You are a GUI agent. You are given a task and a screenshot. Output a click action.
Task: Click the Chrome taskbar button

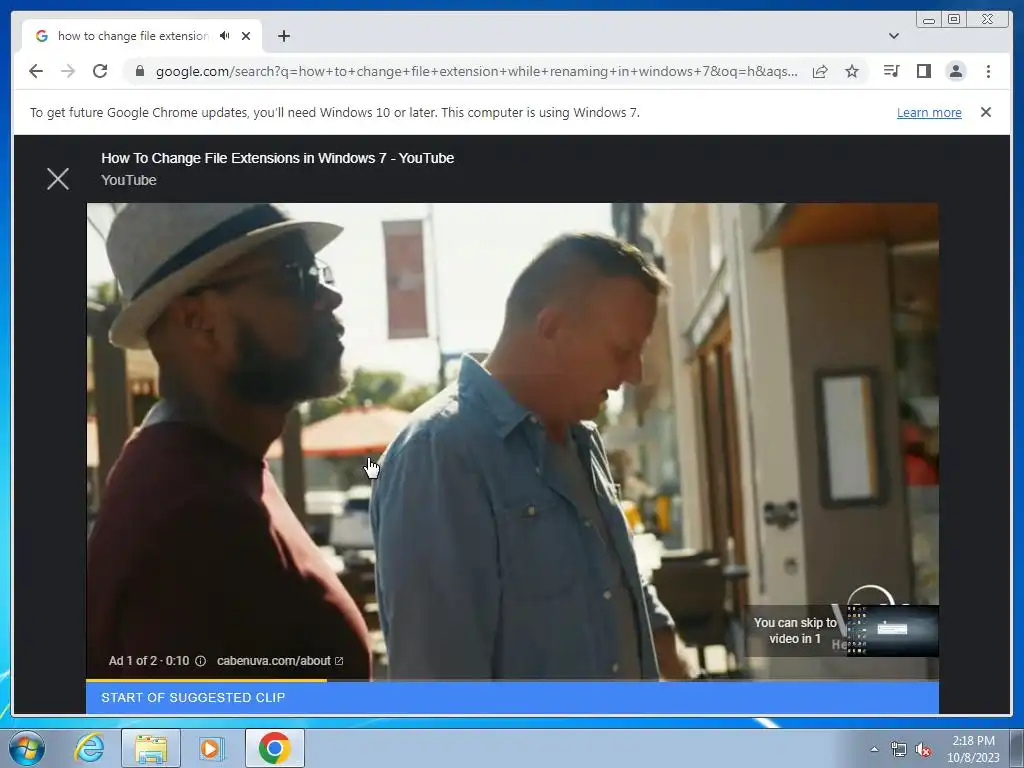(274, 748)
